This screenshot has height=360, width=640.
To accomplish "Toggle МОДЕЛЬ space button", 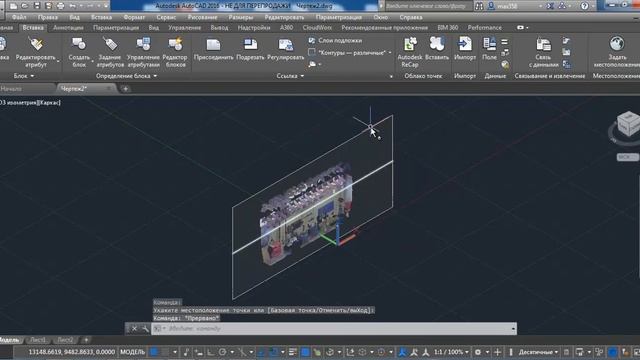I will (x=132, y=352).
